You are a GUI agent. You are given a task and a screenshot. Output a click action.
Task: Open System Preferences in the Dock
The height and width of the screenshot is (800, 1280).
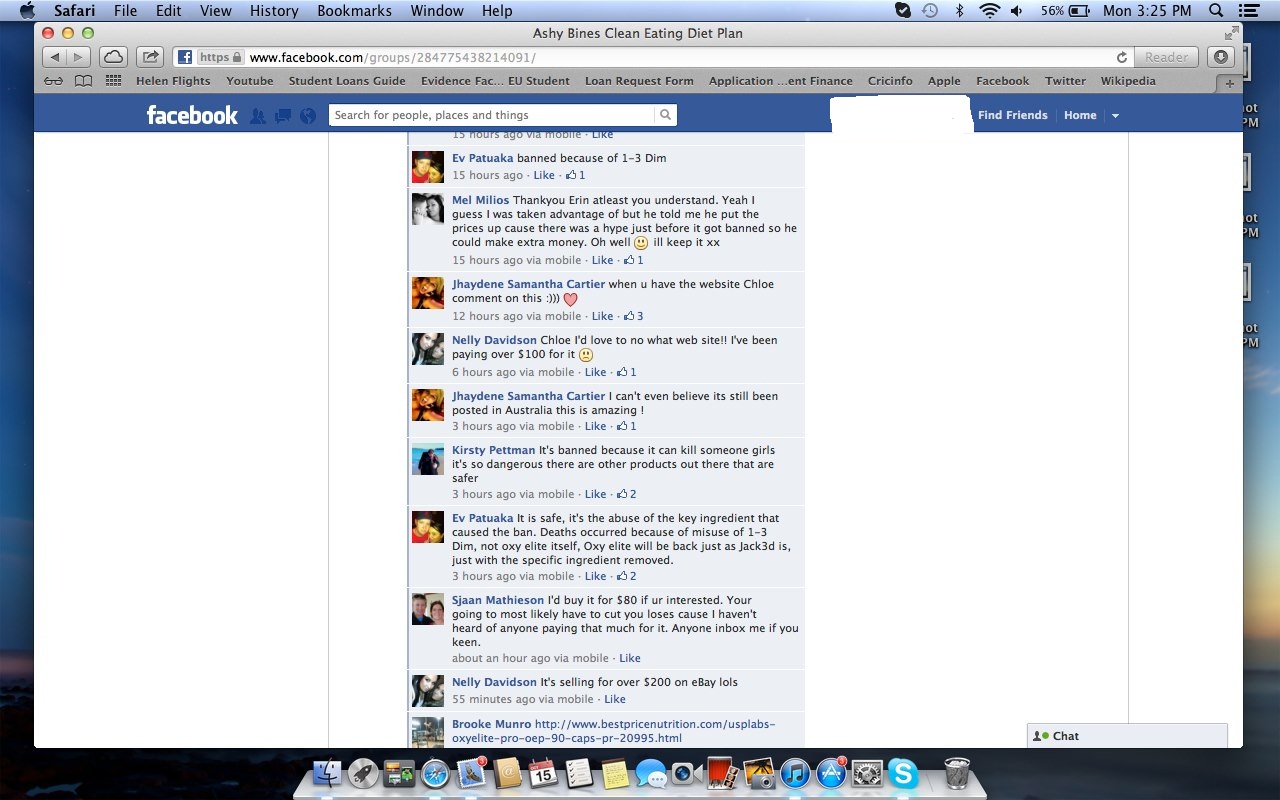pyautogui.click(x=867, y=772)
